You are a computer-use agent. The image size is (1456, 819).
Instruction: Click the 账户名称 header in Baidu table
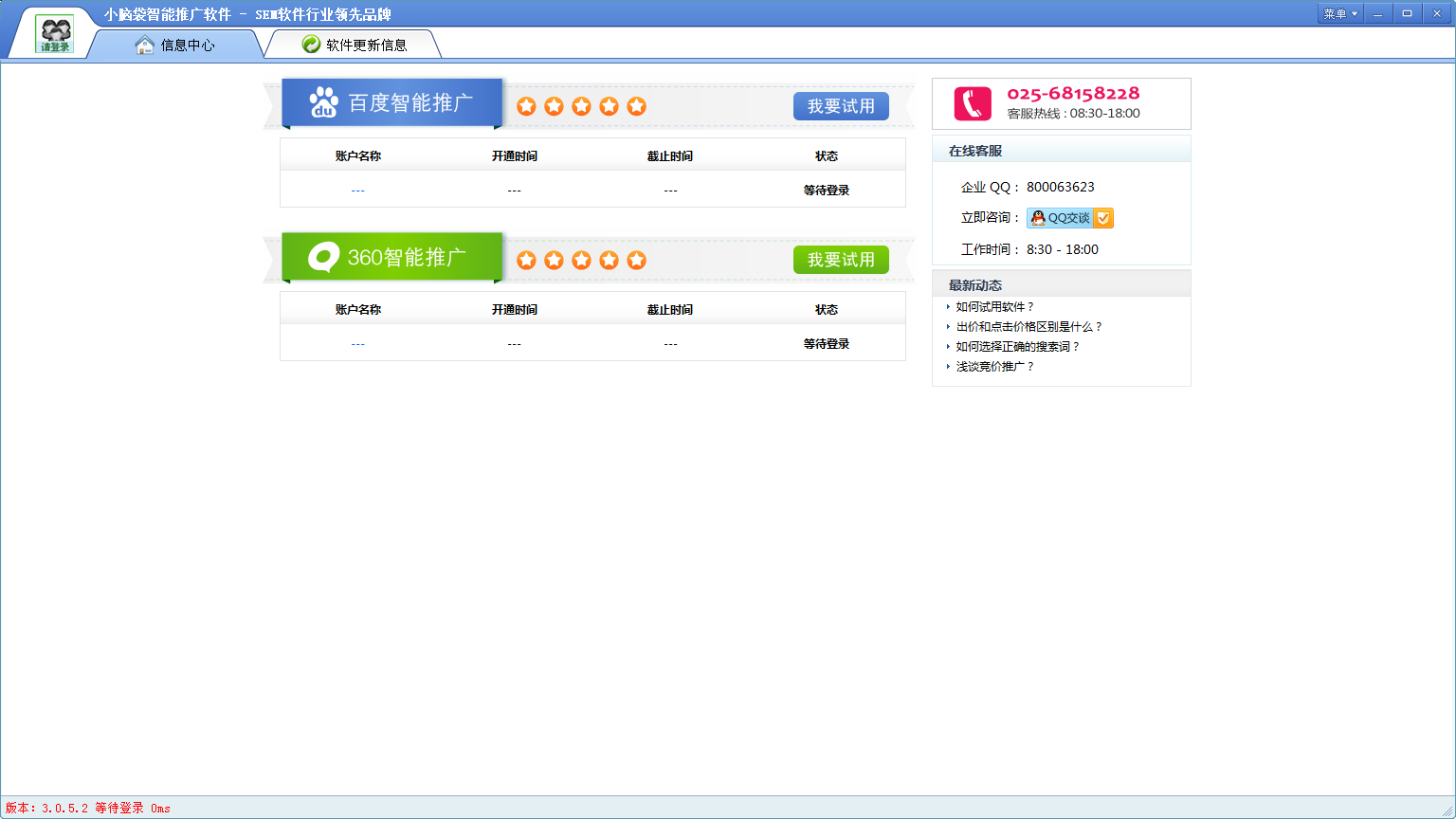[x=358, y=156]
